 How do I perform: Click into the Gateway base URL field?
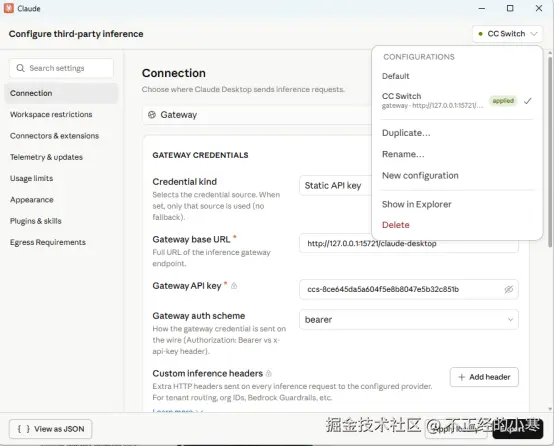[x=409, y=243]
